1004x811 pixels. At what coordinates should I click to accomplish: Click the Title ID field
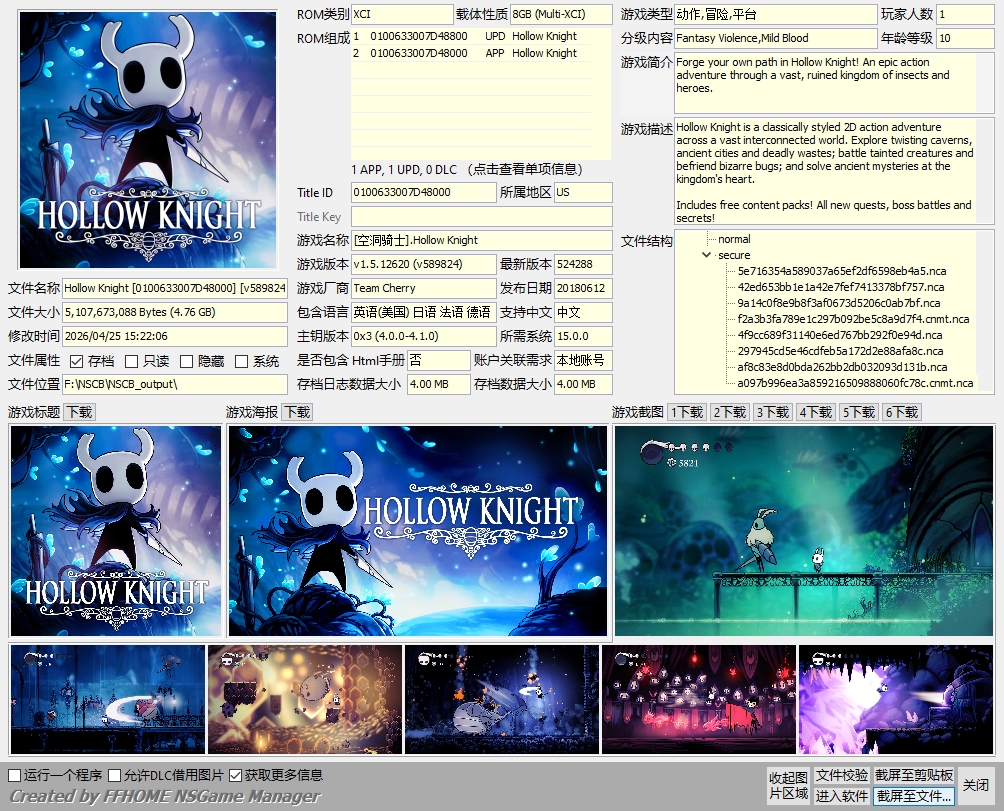click(423, 192)
